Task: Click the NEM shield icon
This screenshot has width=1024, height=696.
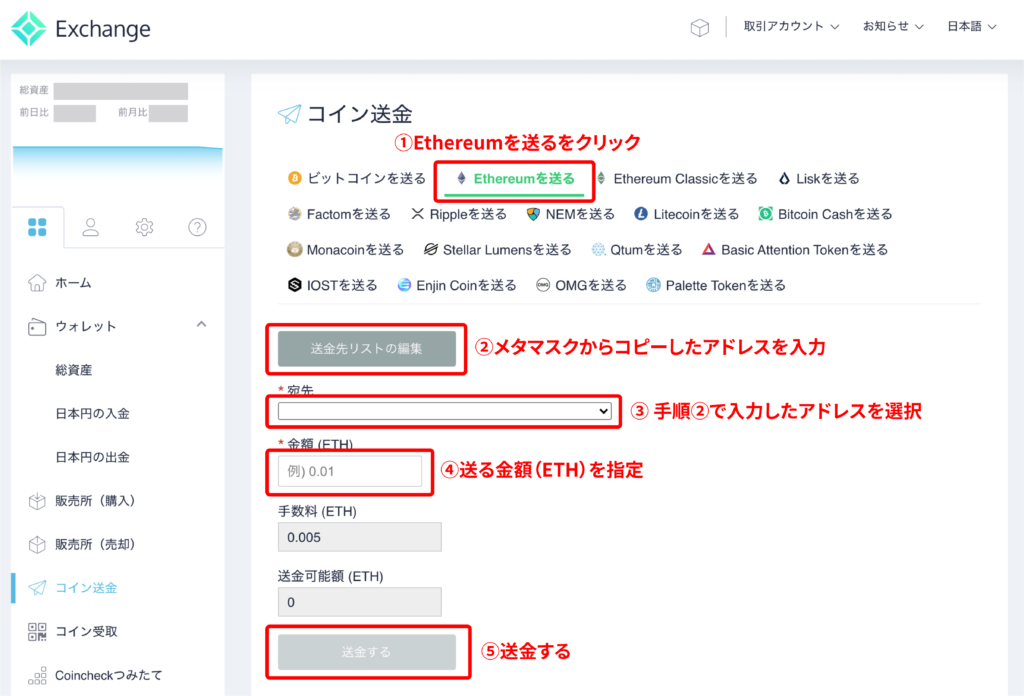Action: point(534,214)
